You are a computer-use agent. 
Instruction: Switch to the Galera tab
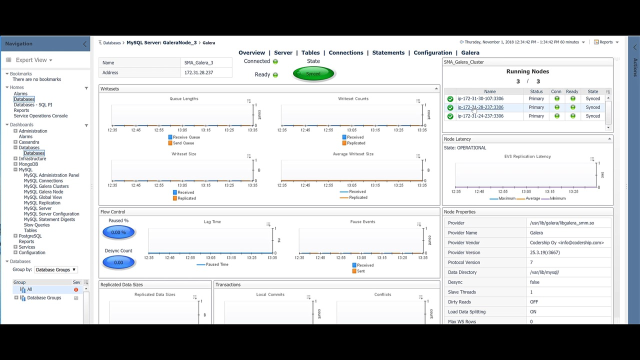click(470, 53)
